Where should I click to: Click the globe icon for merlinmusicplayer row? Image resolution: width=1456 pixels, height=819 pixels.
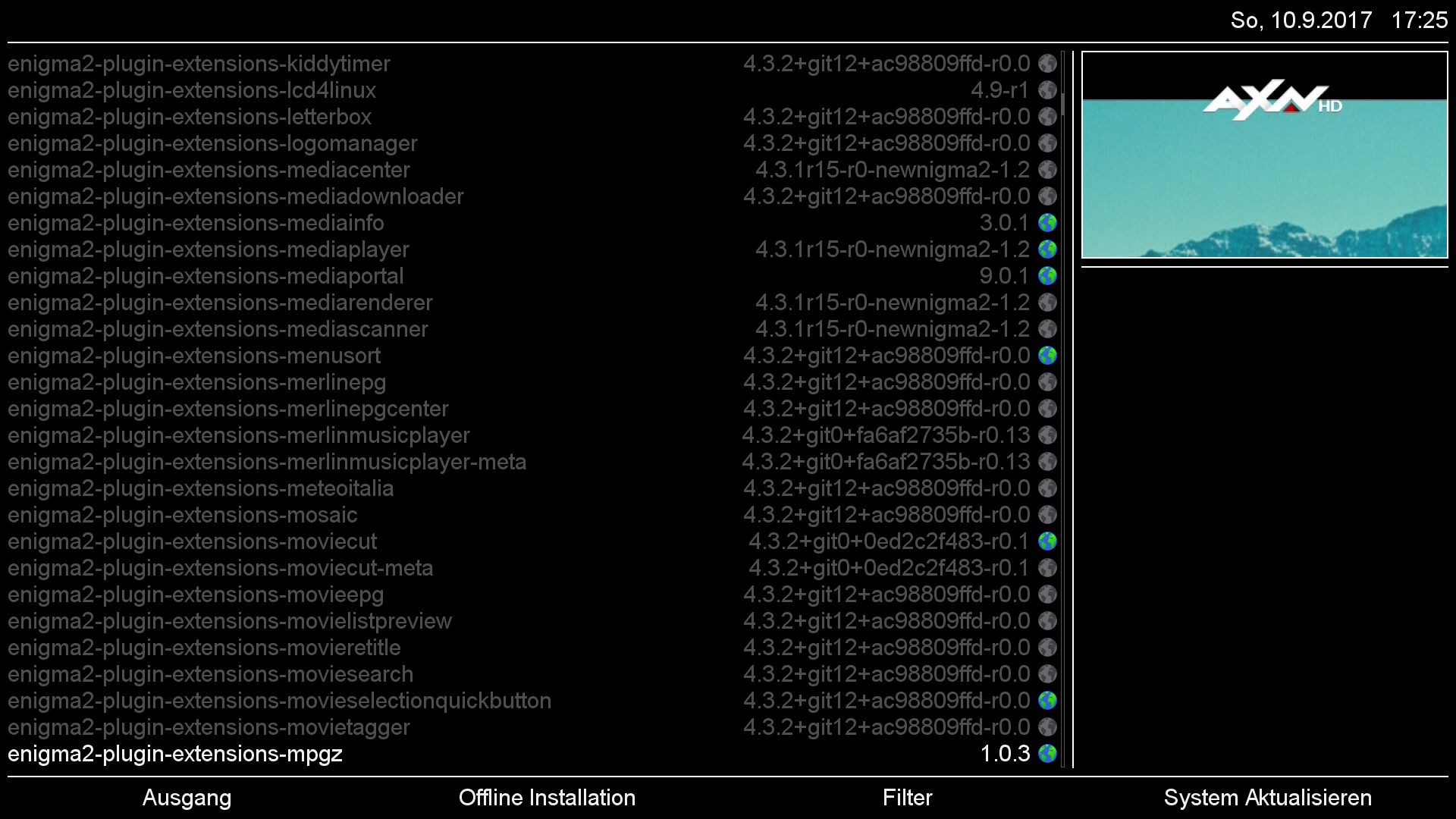[1047, 435]
